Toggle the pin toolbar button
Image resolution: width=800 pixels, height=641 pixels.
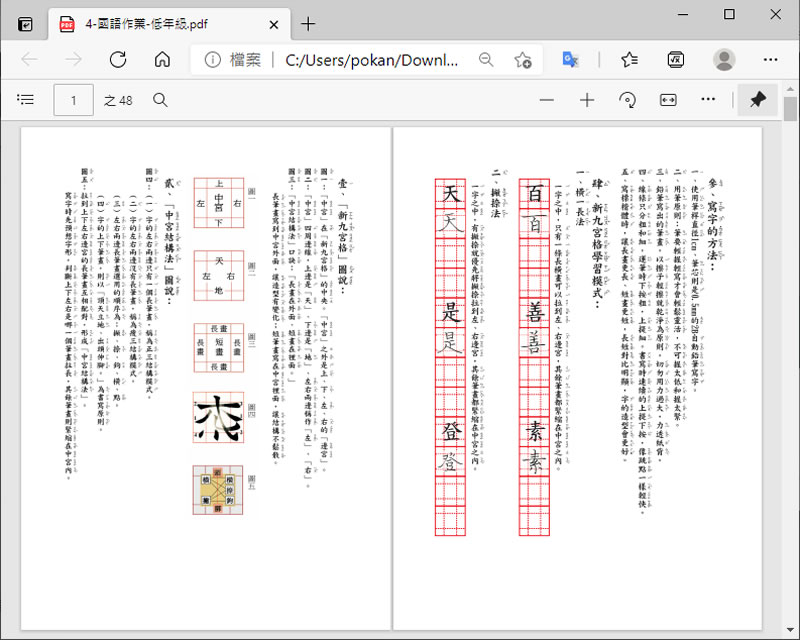click(x=757, y=100)
